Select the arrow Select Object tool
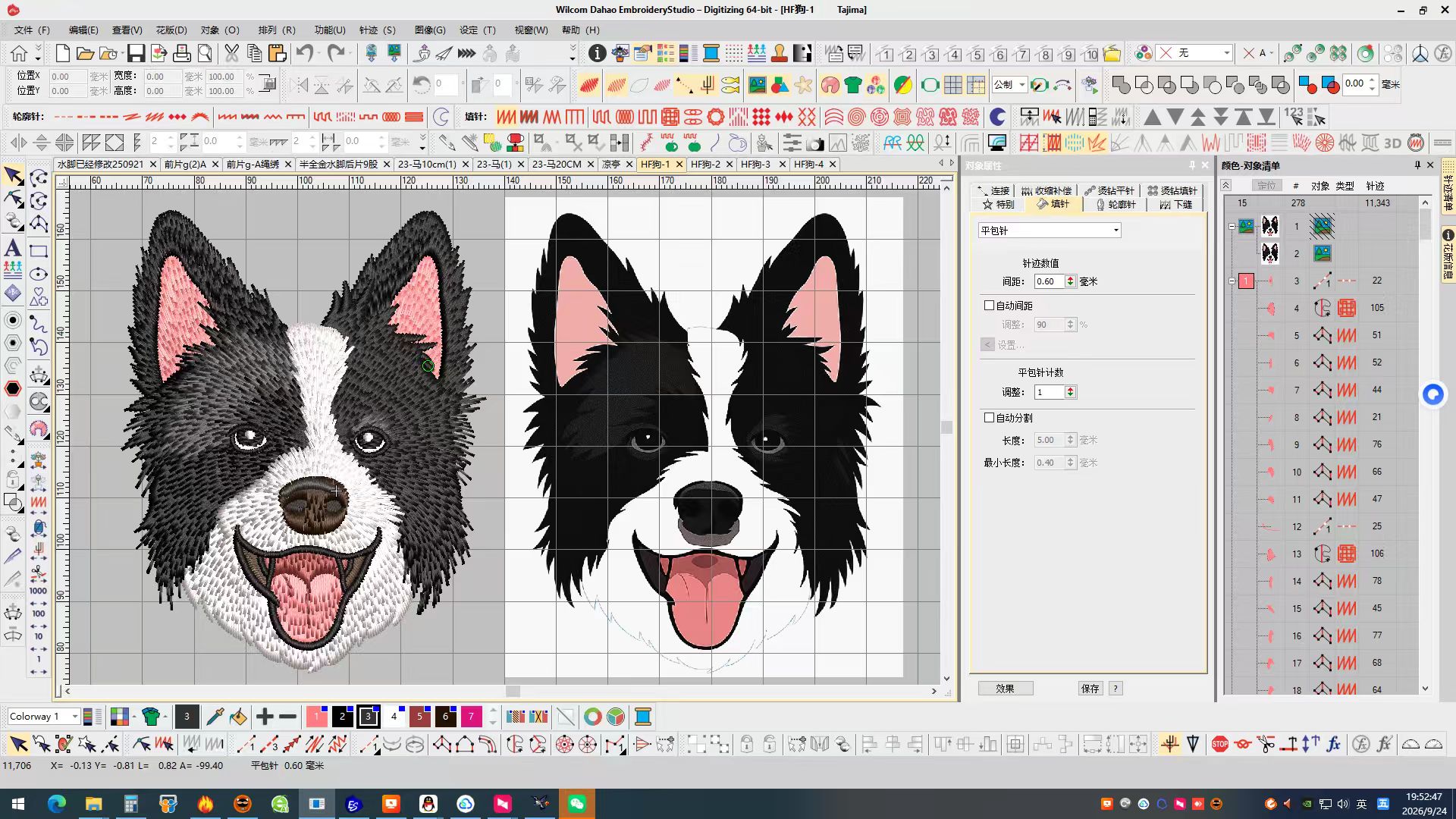The image size is (1456, 819). coord(13,176)
